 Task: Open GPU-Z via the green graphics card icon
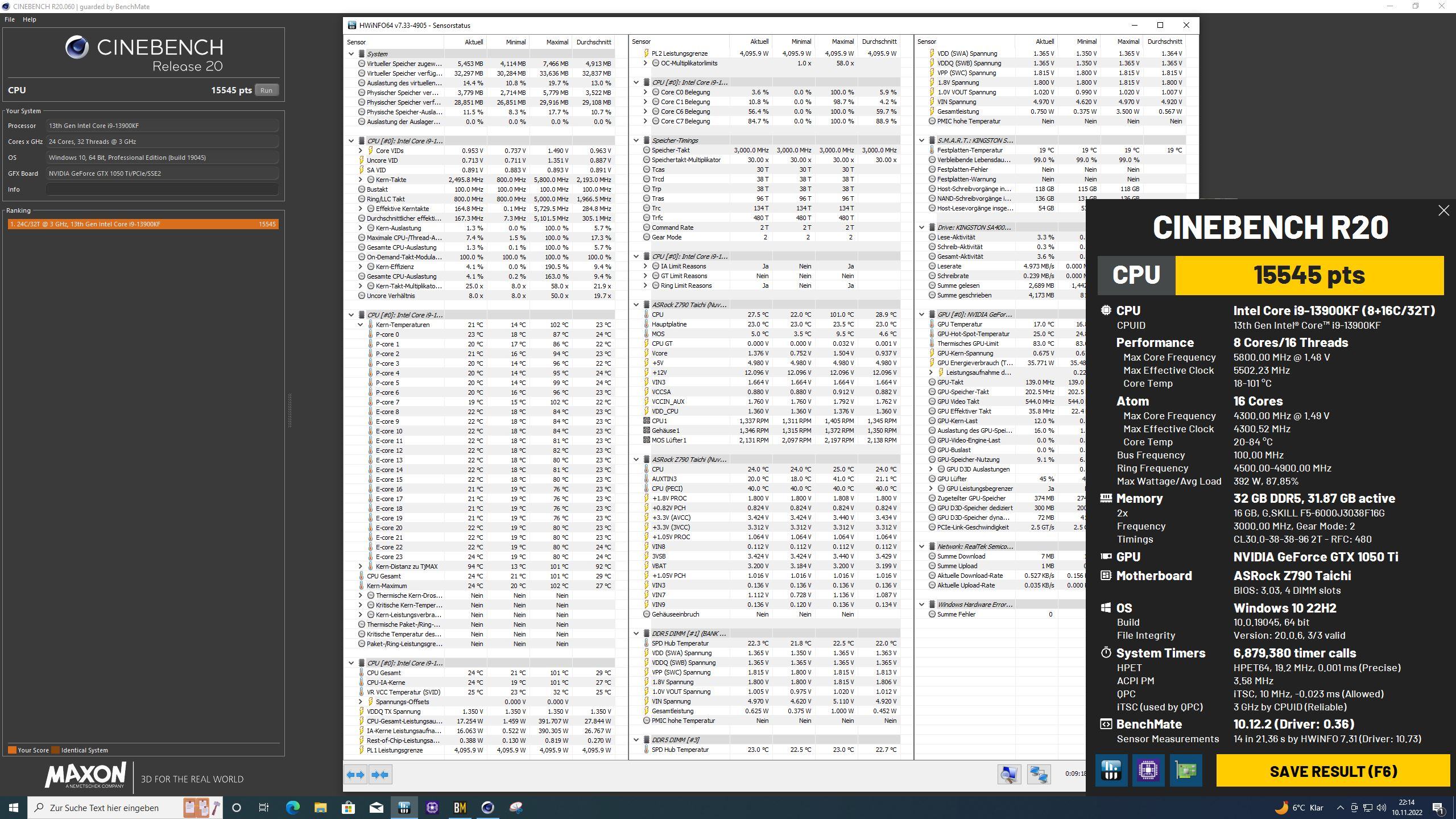tap(1186, 770)
